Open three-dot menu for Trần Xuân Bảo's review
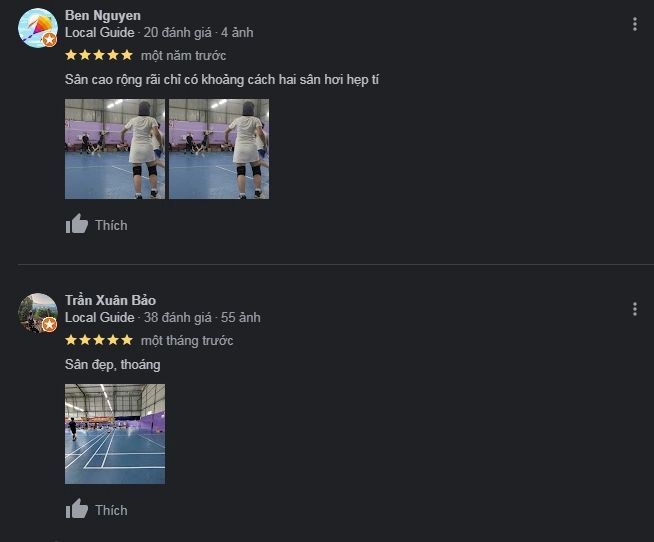654x542 pixels. pyautogui.click(x=634, y=309)
